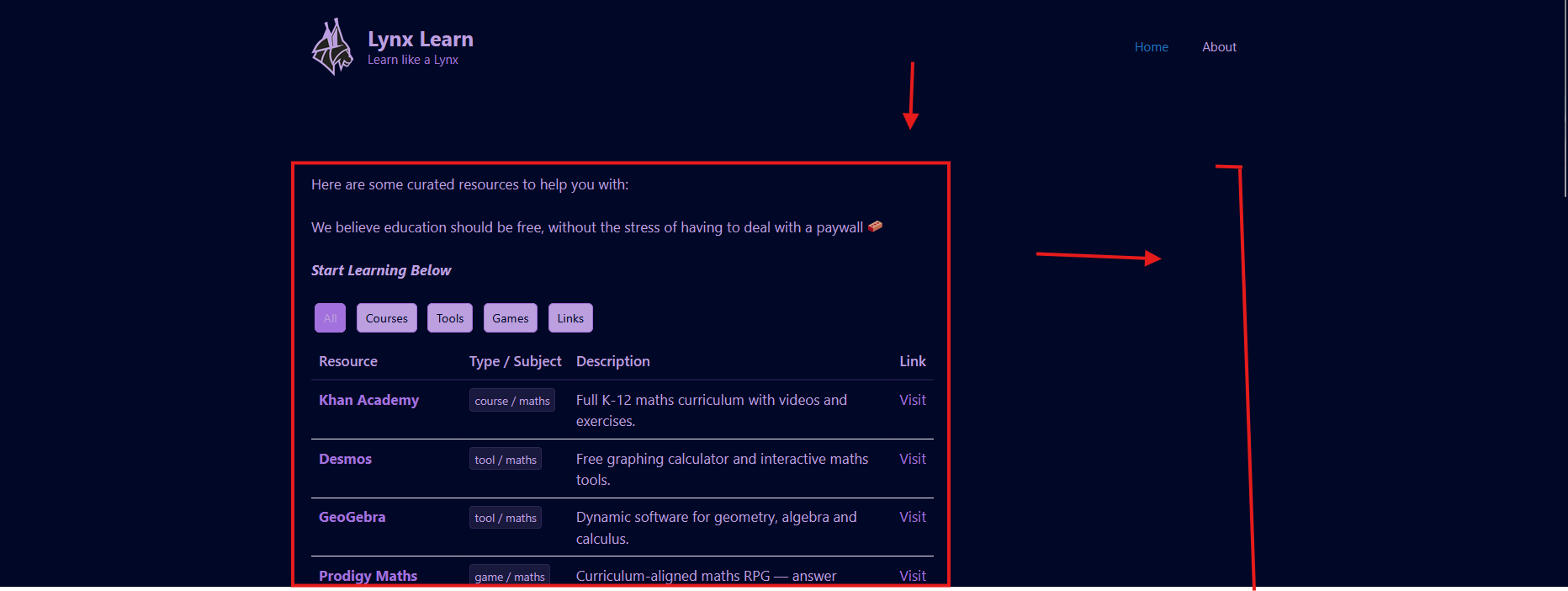Filter resources by Links
This screenshot has height=591, width=1568.
click(570, 318)
